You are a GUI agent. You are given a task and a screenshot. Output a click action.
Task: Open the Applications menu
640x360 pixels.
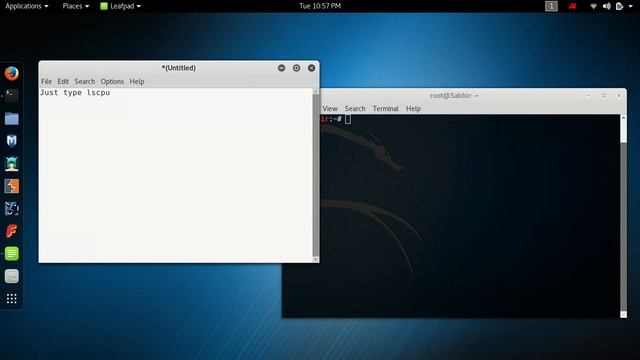(27, 6)
